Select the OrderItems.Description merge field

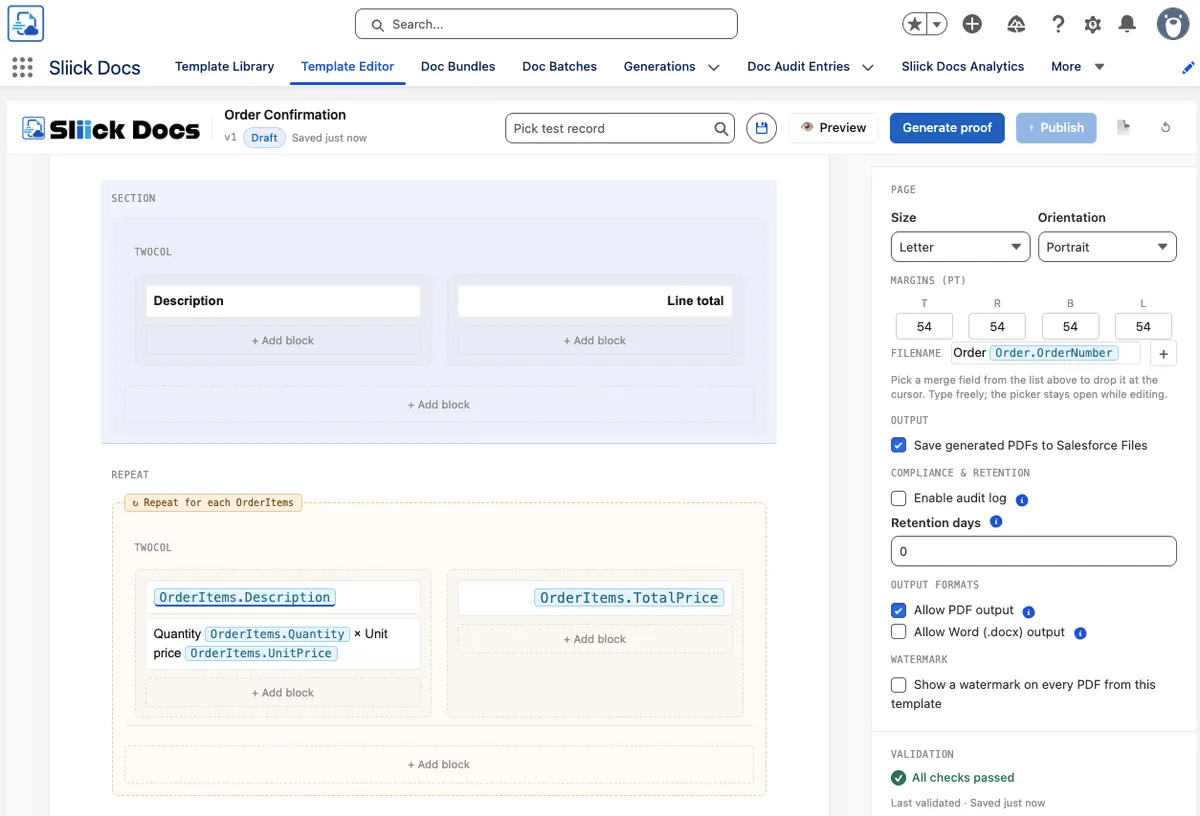tap(245, 597)
